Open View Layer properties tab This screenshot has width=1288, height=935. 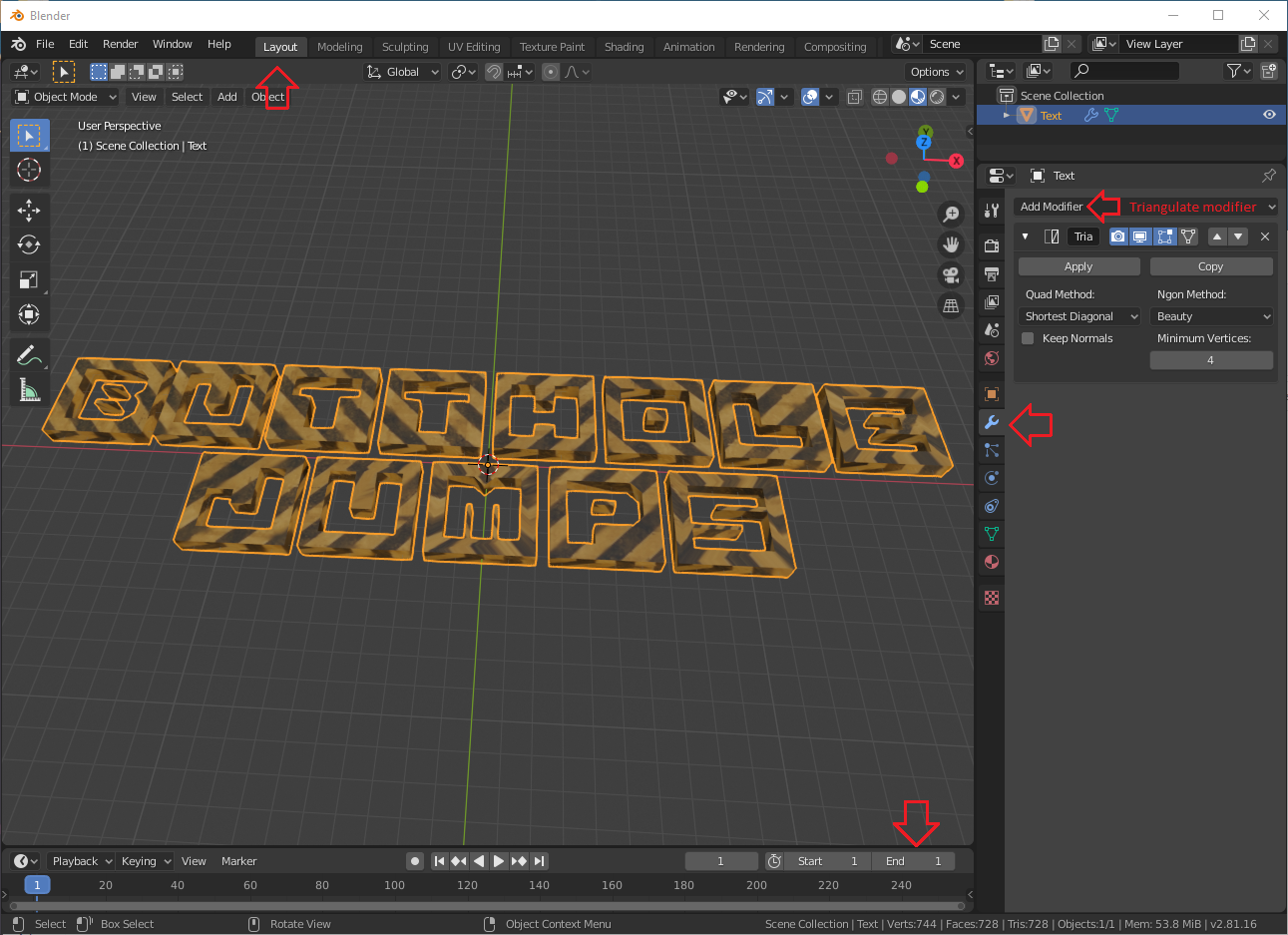click(992, 301)
